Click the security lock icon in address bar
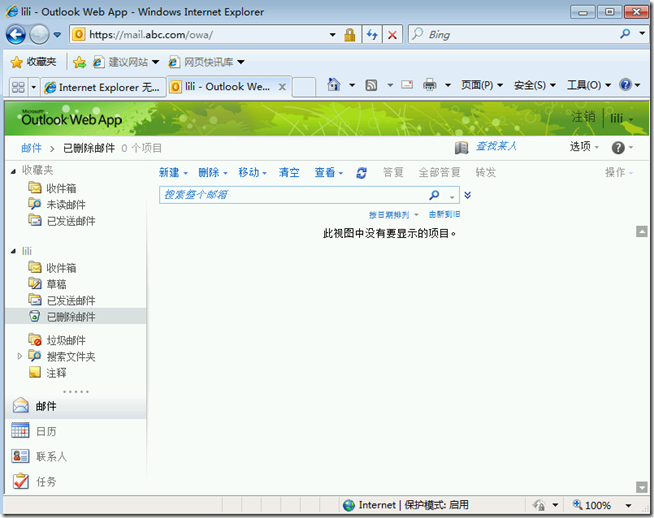The width and height of the screenshot is (654, 518). (350, 35)
